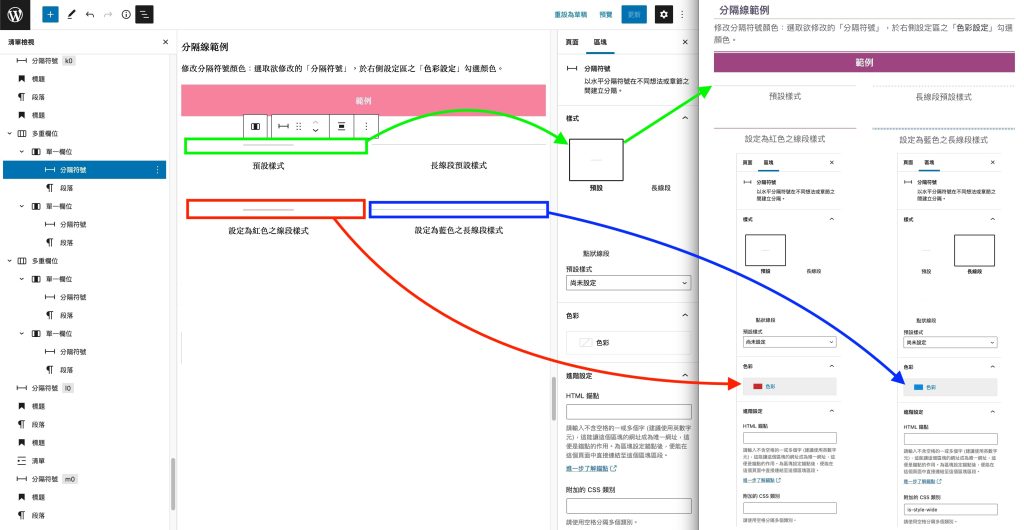Toggle the settings gear sidebar button
The image size is (1024, 530).
[664, 14]
